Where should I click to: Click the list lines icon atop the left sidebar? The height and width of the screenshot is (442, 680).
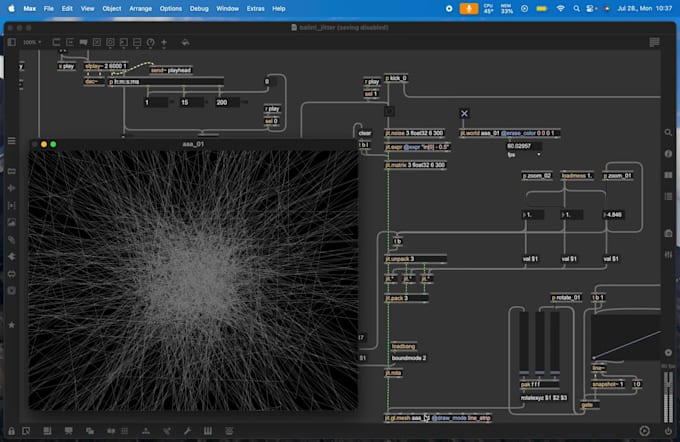click(x=12, y=141)
